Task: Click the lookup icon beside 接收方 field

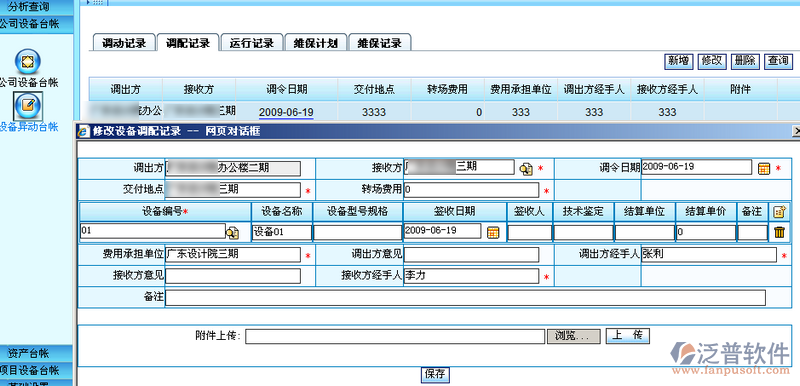Action: (x=526, y=168)
